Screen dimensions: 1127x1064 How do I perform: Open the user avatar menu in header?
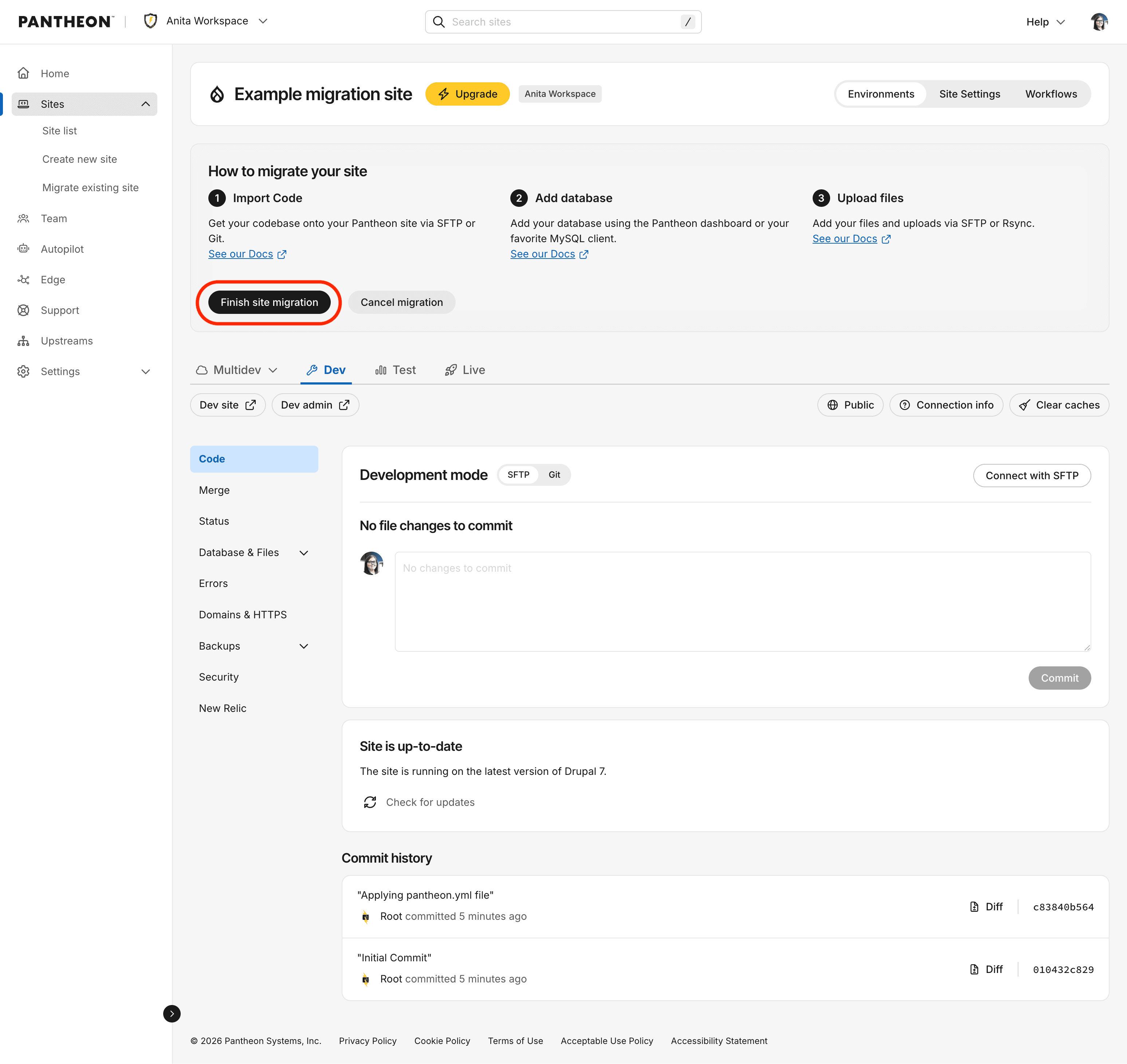pos(1099,21)
